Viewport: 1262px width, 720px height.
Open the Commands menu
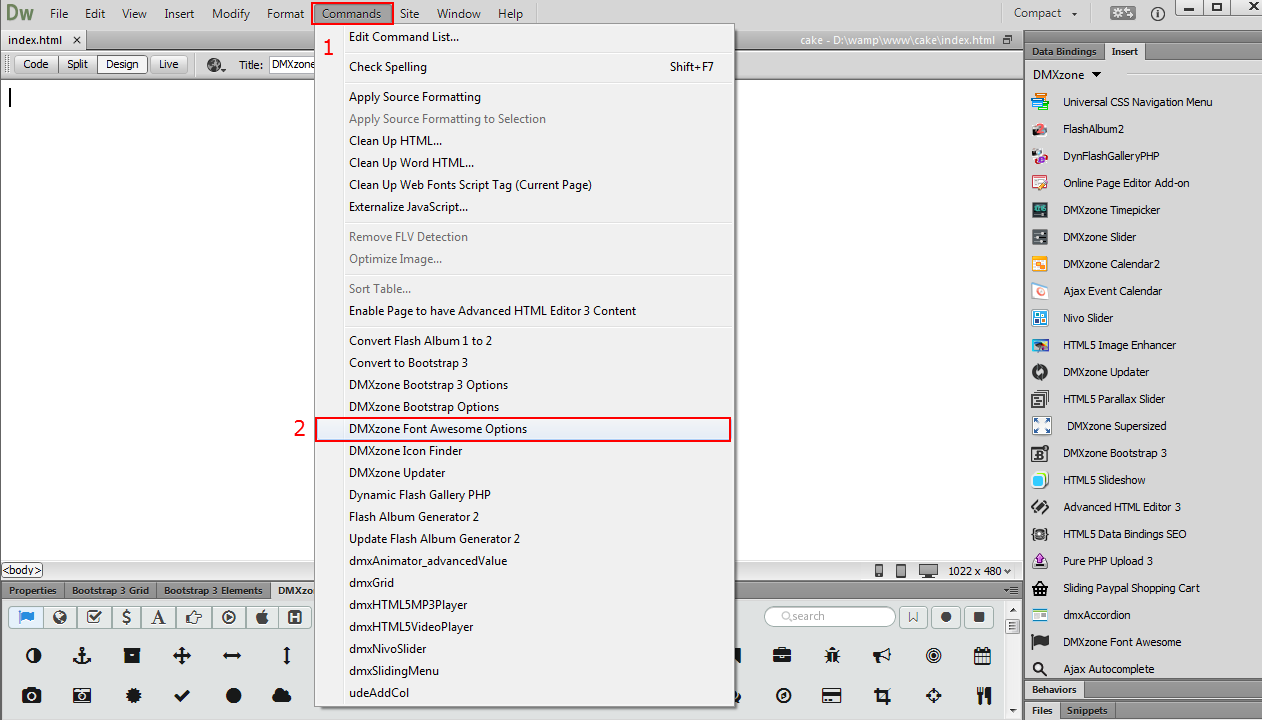(352, 14)
